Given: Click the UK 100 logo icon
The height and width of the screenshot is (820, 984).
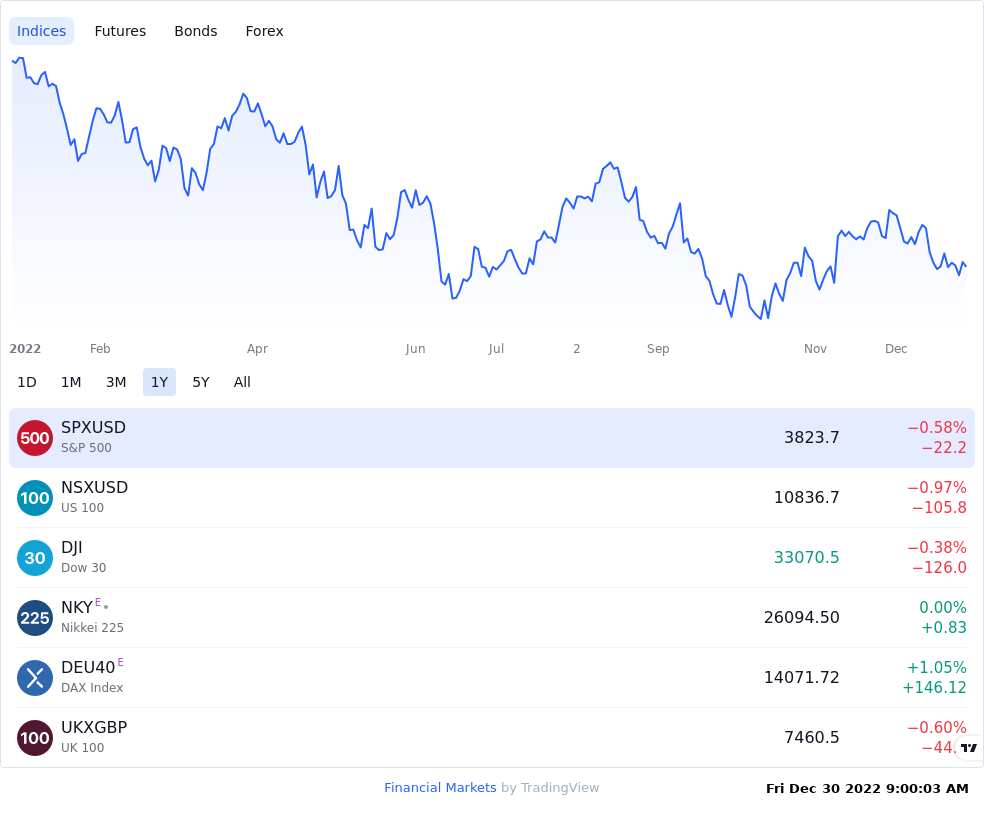Looking at the screenshot, I should 35,738.
